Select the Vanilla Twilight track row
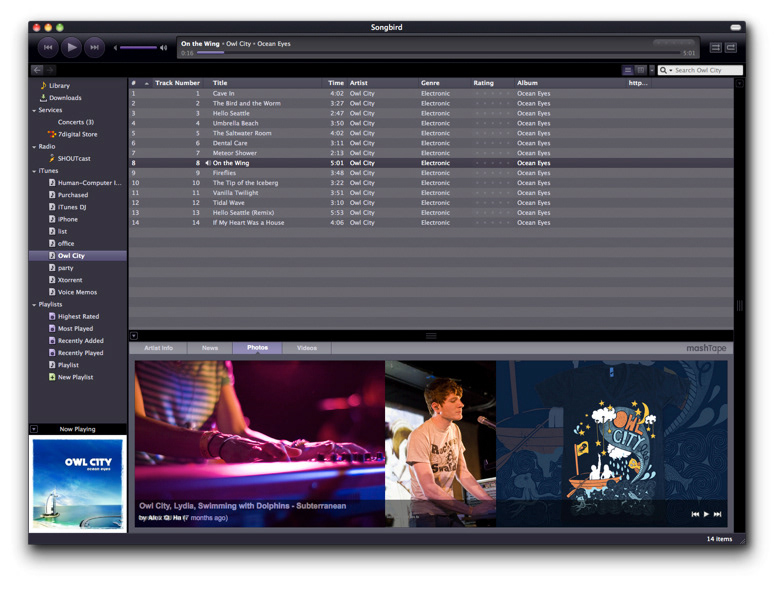 pyautogui.click(x=431, y=193)
